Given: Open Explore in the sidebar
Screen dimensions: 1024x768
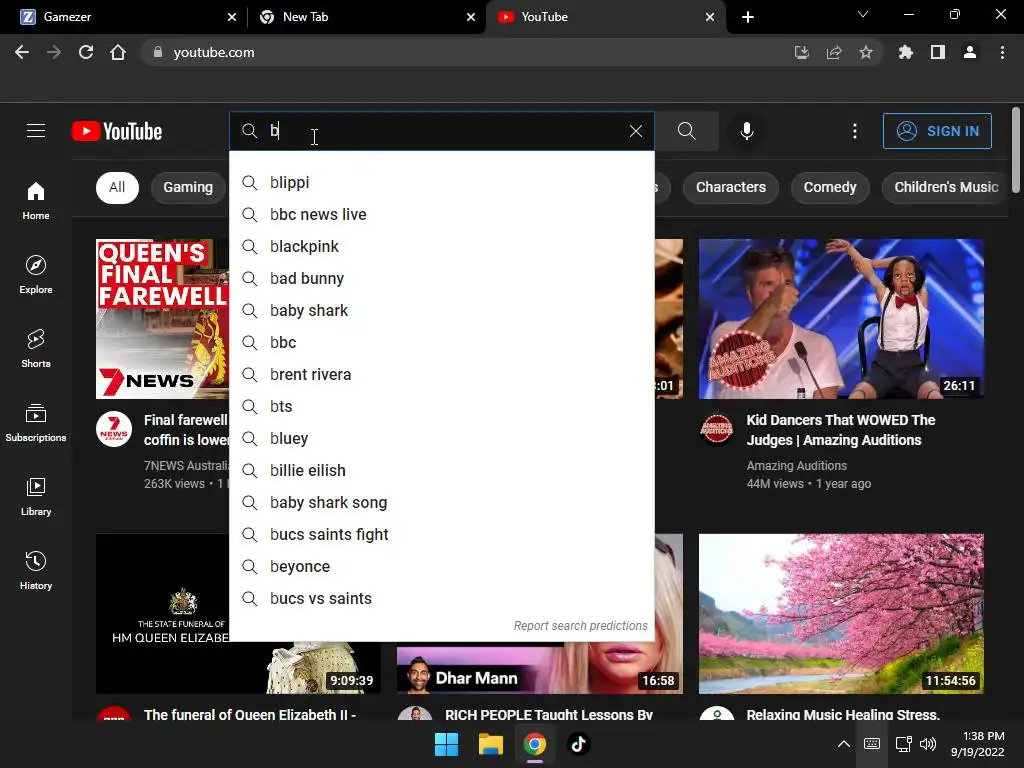Looking at the screenshot, I should pos(36,274).
